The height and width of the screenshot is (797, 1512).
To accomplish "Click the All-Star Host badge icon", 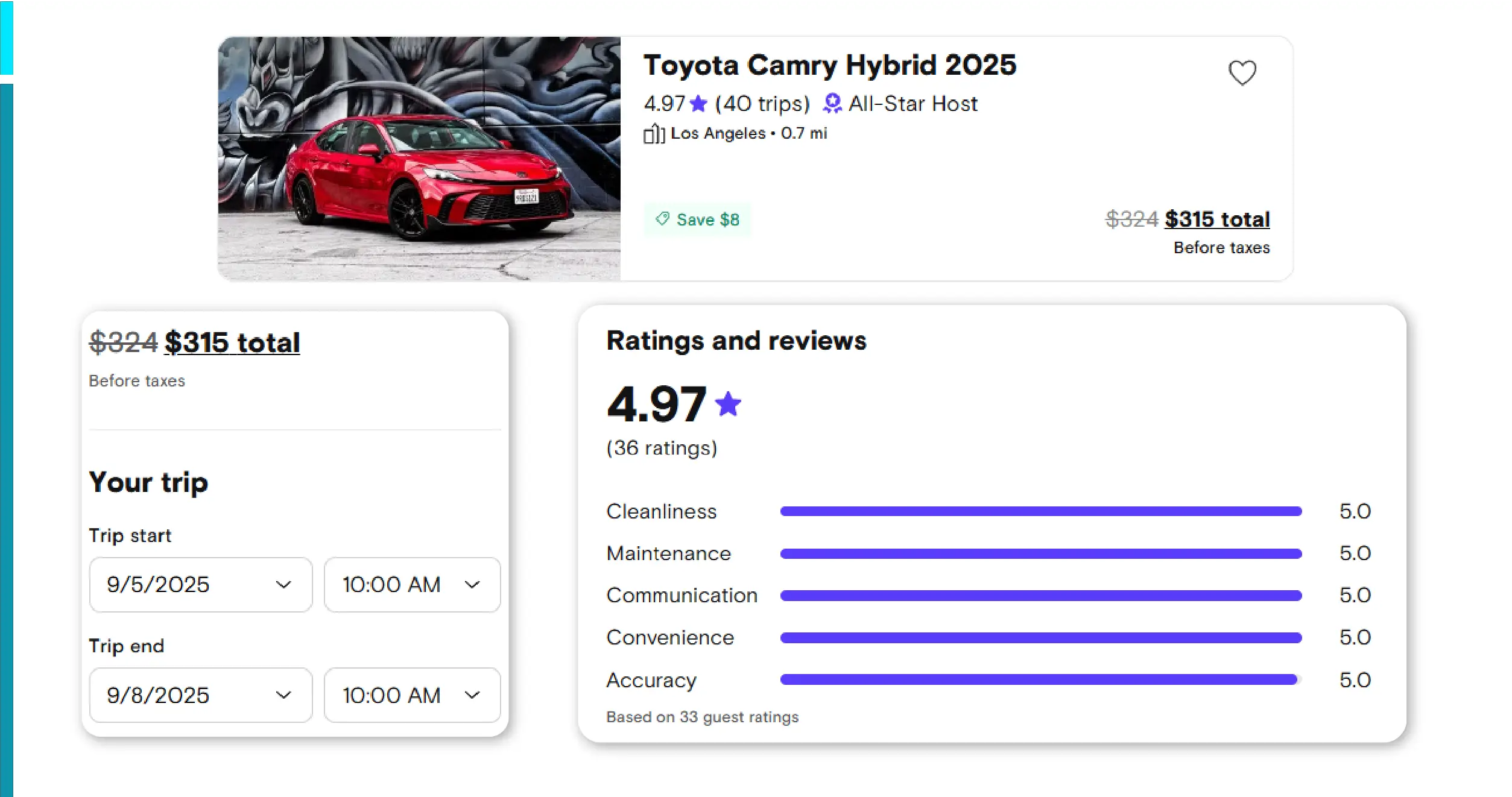I will click(x=832, y=104).
